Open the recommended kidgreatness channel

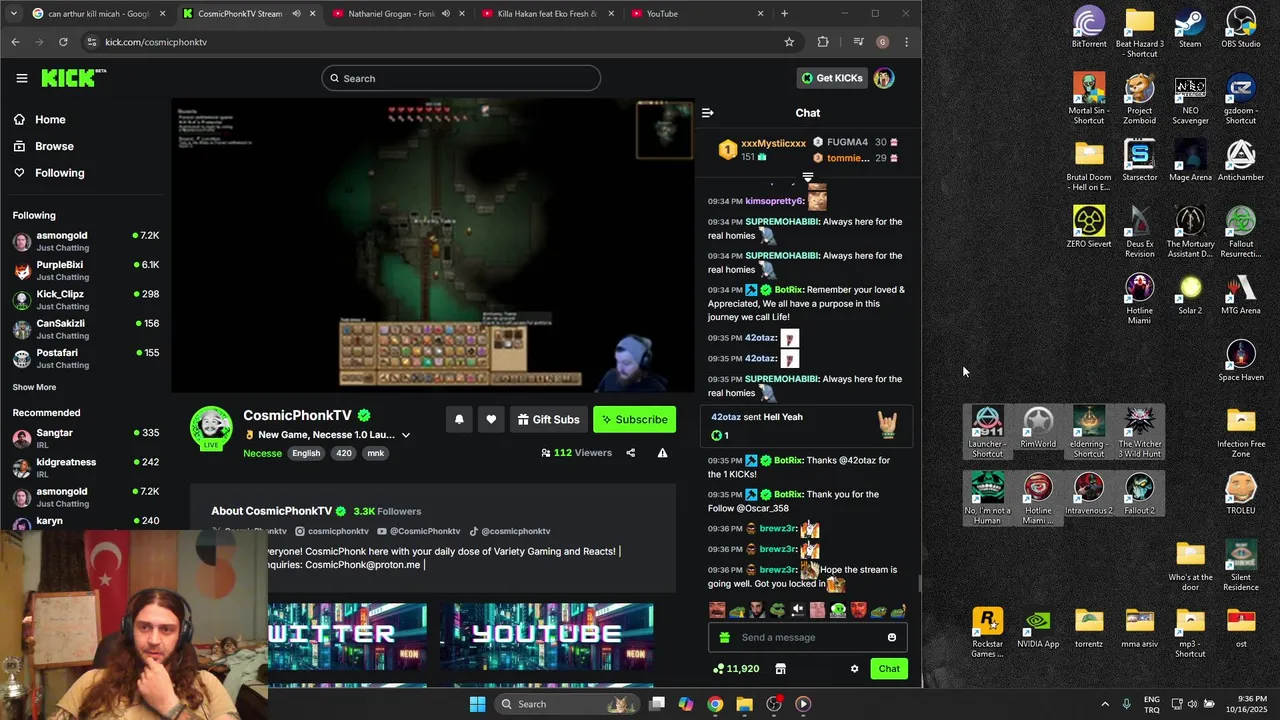(86, 467)
